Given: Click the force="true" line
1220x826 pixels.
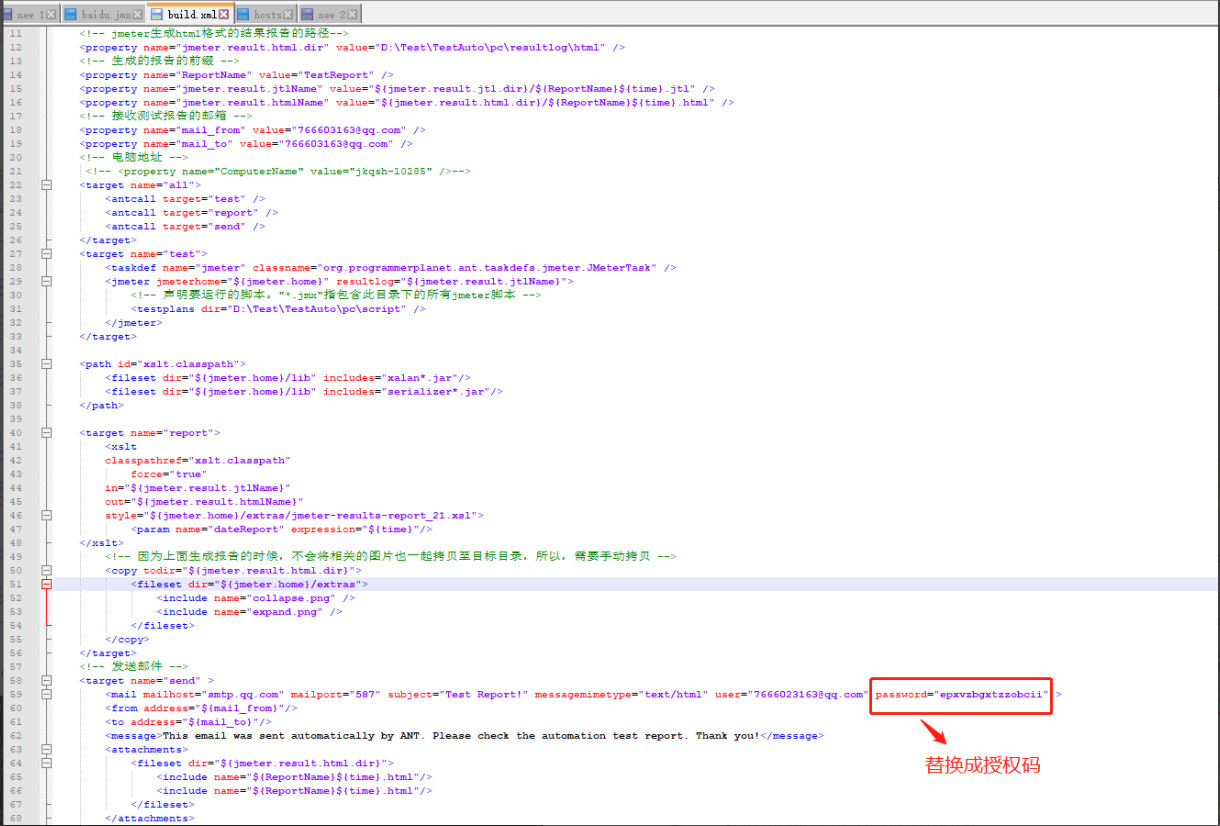Looking at the screenshot, I should coord(167,474).
